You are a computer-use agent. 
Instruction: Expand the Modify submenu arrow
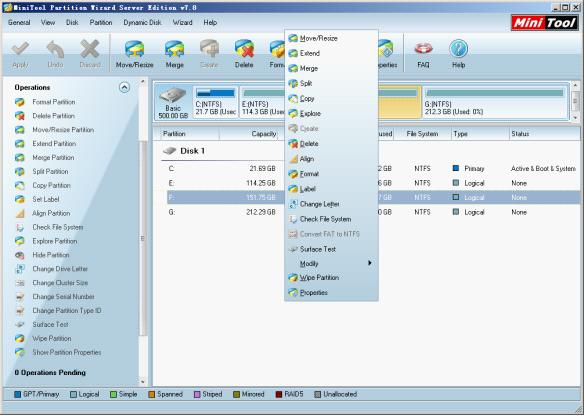[369, 263]
